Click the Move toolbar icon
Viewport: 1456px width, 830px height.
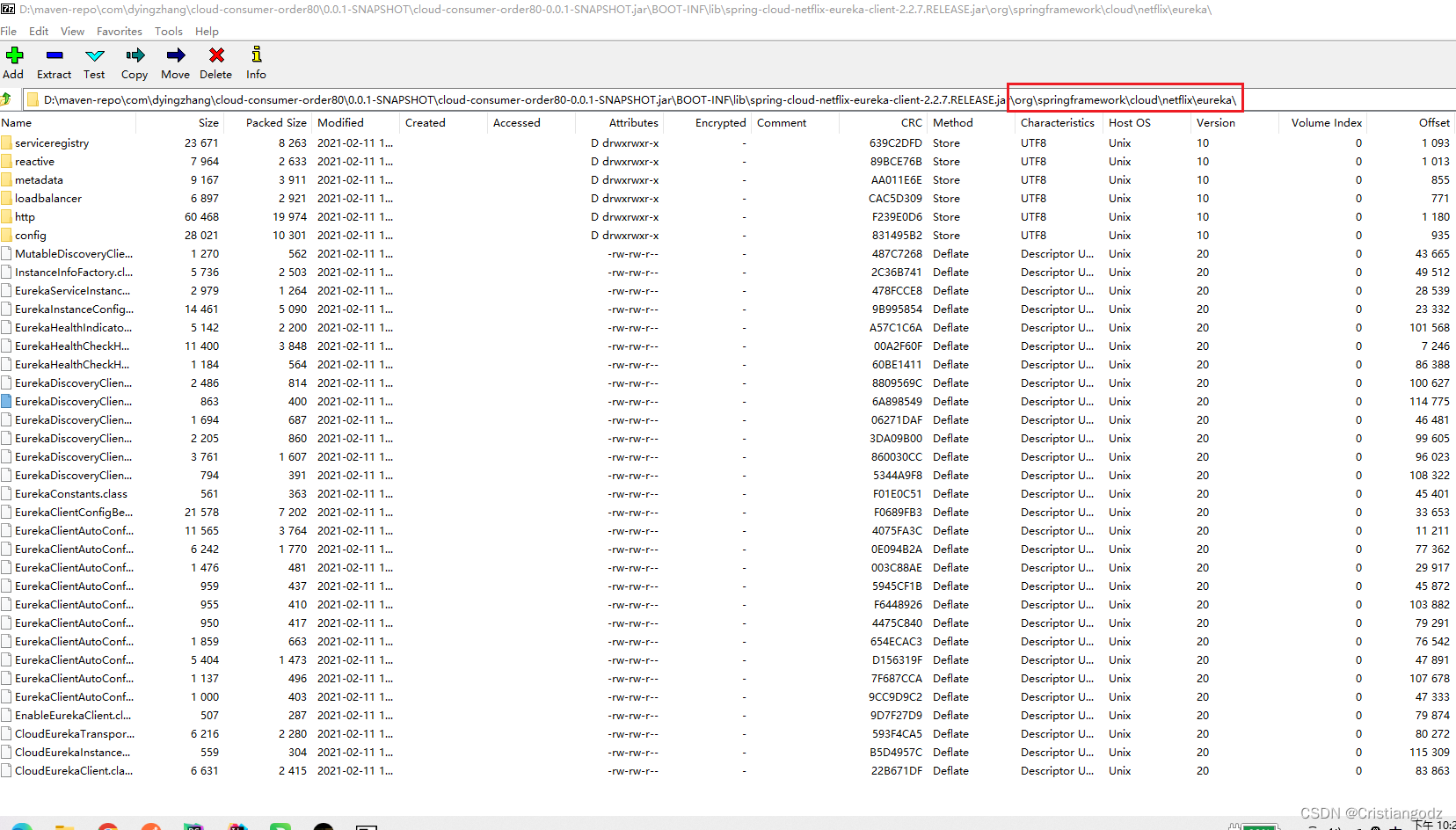coord(176,55)
